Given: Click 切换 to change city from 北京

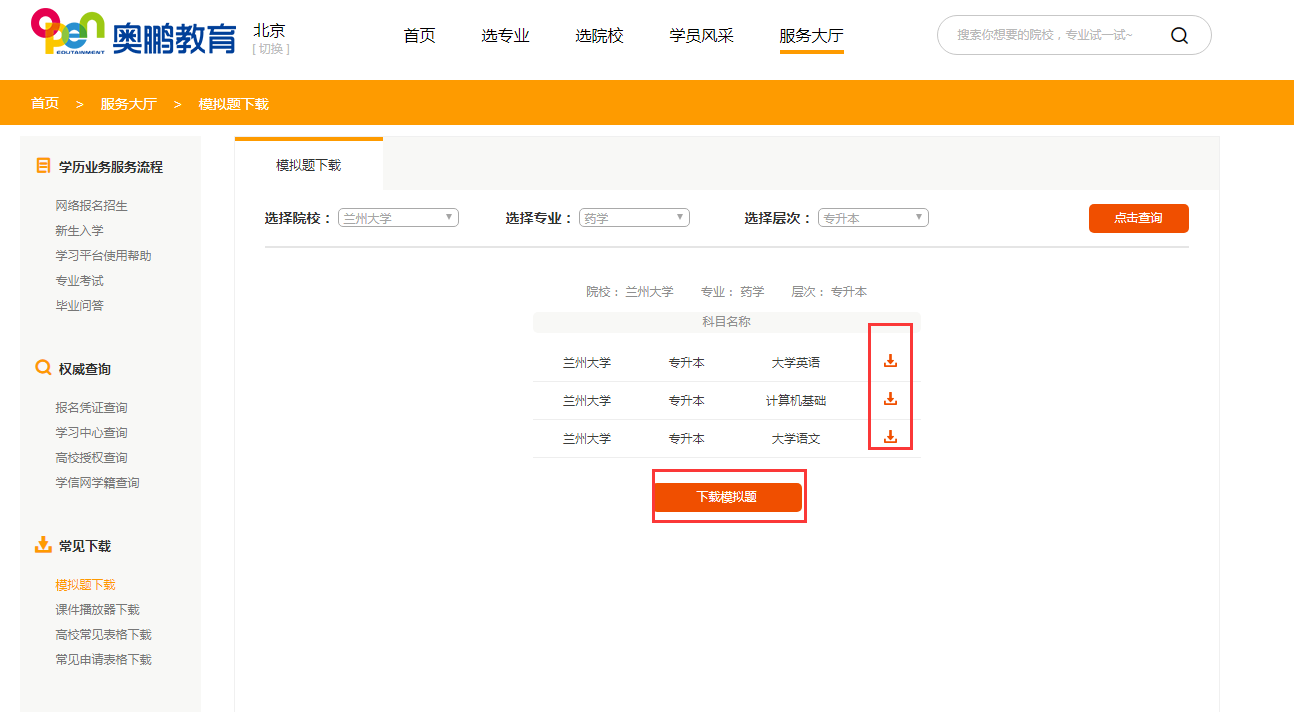Looking at the screenshot, I should pos(271,48).
